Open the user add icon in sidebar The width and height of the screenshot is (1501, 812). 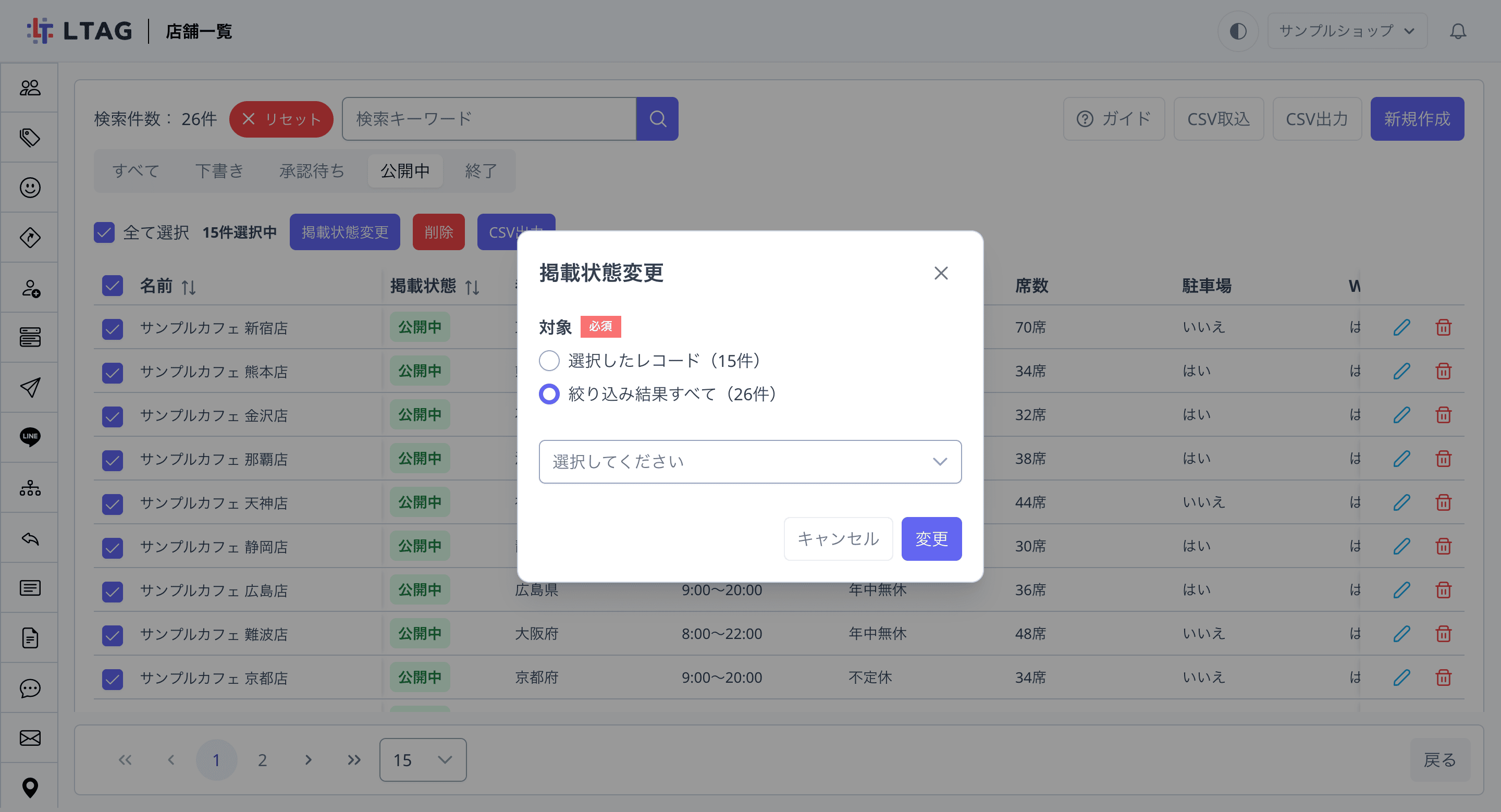pos(30,288)
